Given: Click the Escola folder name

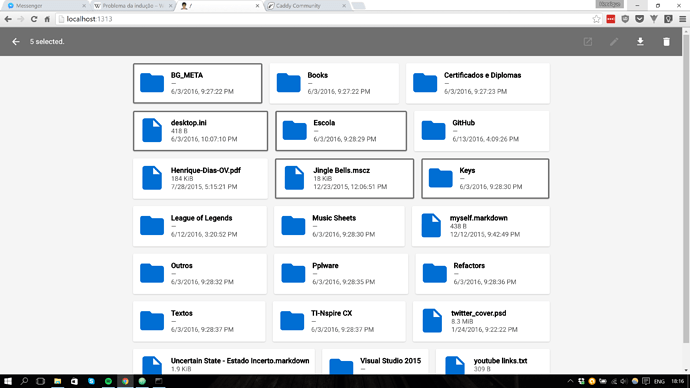Looking at the screenshot, I should 324,123.
